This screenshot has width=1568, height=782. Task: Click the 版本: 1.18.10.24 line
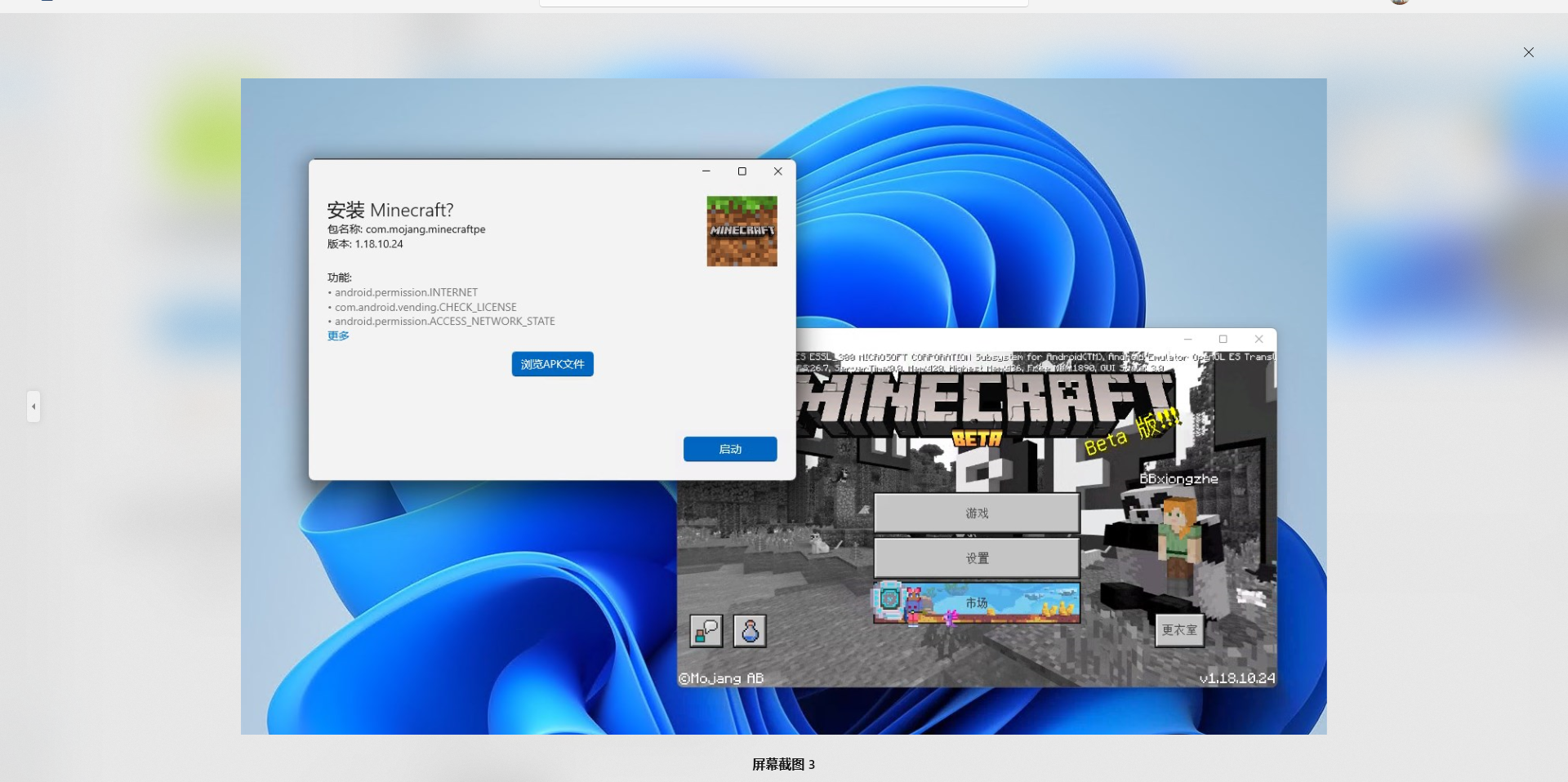[x=365, y=244]
